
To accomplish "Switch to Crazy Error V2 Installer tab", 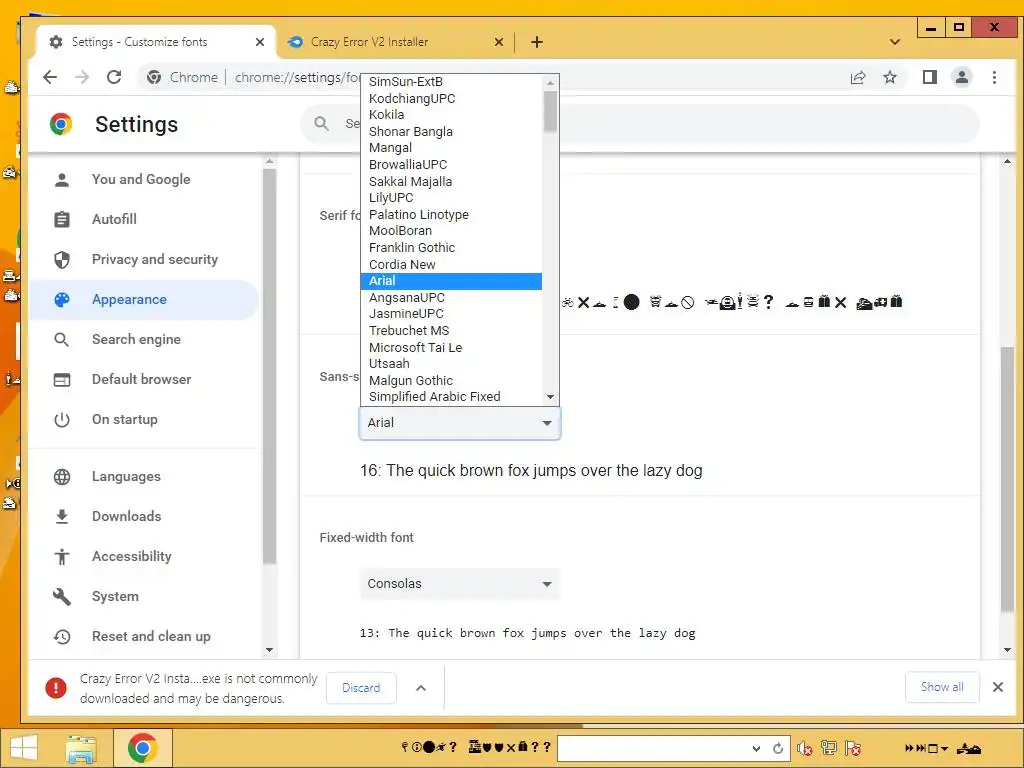I will point(396,42).
